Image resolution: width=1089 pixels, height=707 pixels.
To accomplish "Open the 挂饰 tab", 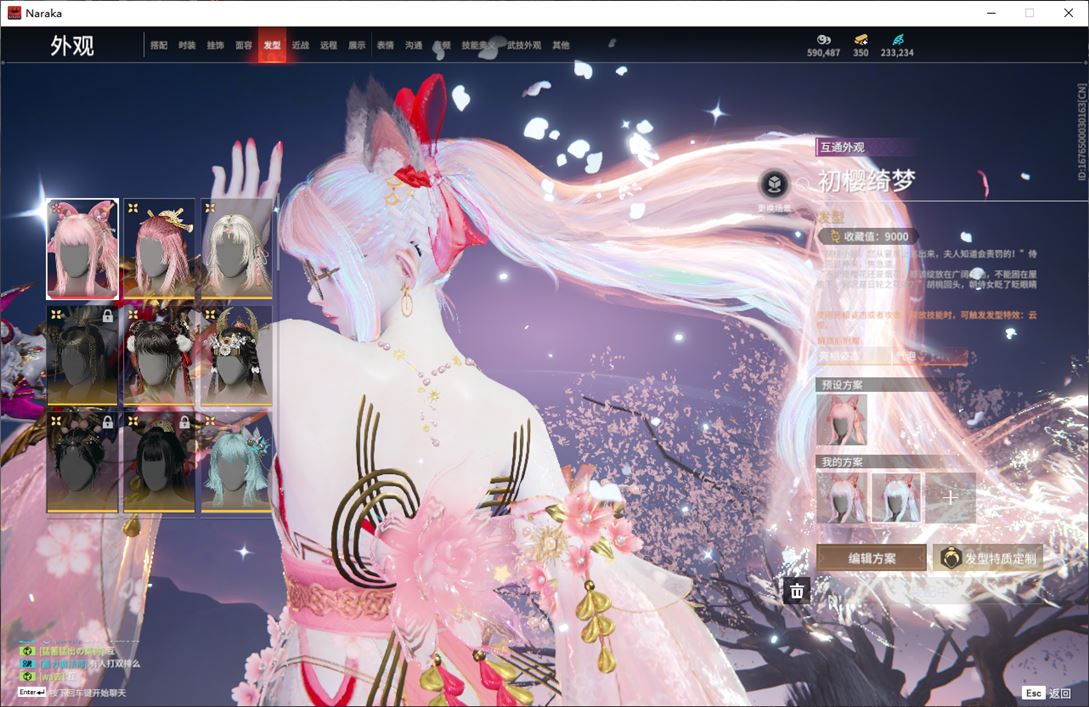I will pos(215,45).
